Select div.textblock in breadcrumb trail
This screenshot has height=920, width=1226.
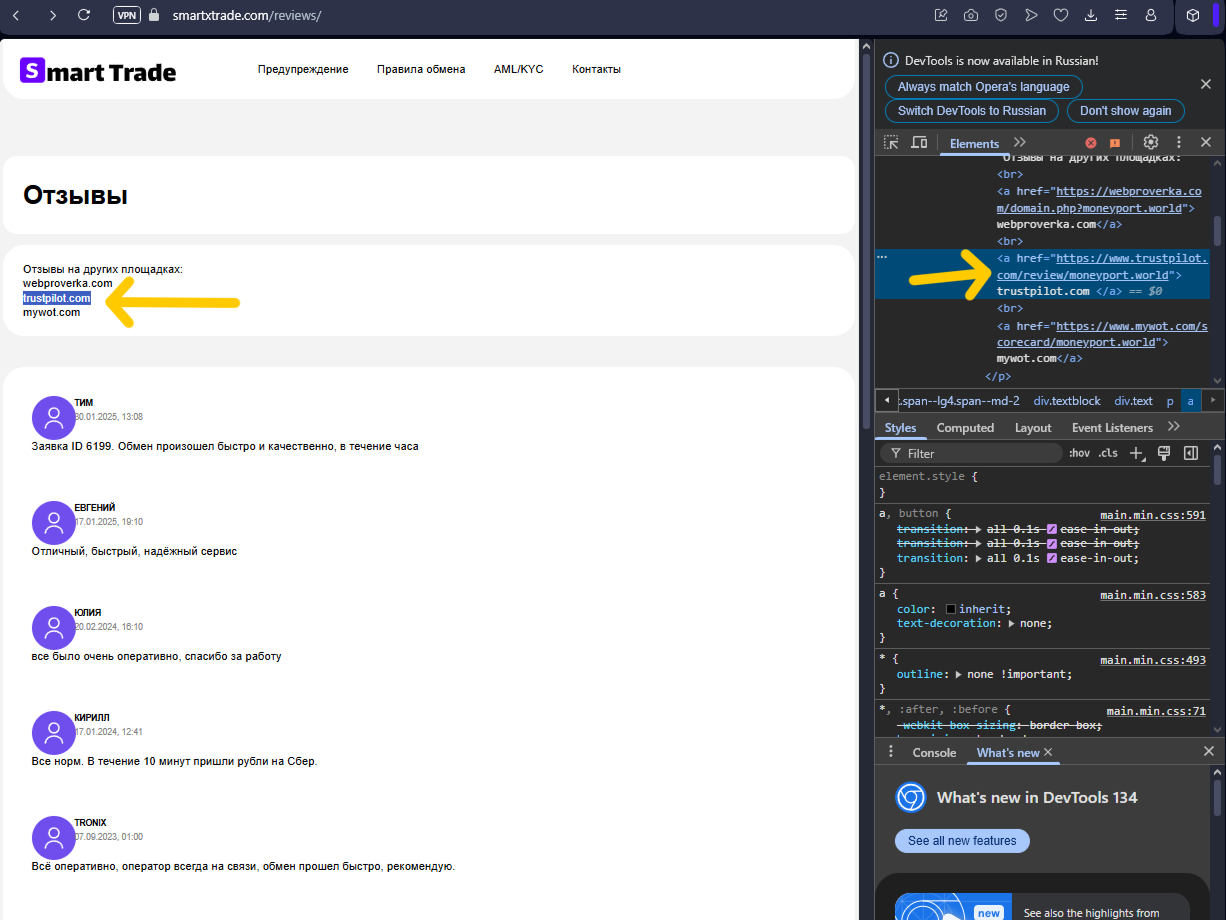1067,401
